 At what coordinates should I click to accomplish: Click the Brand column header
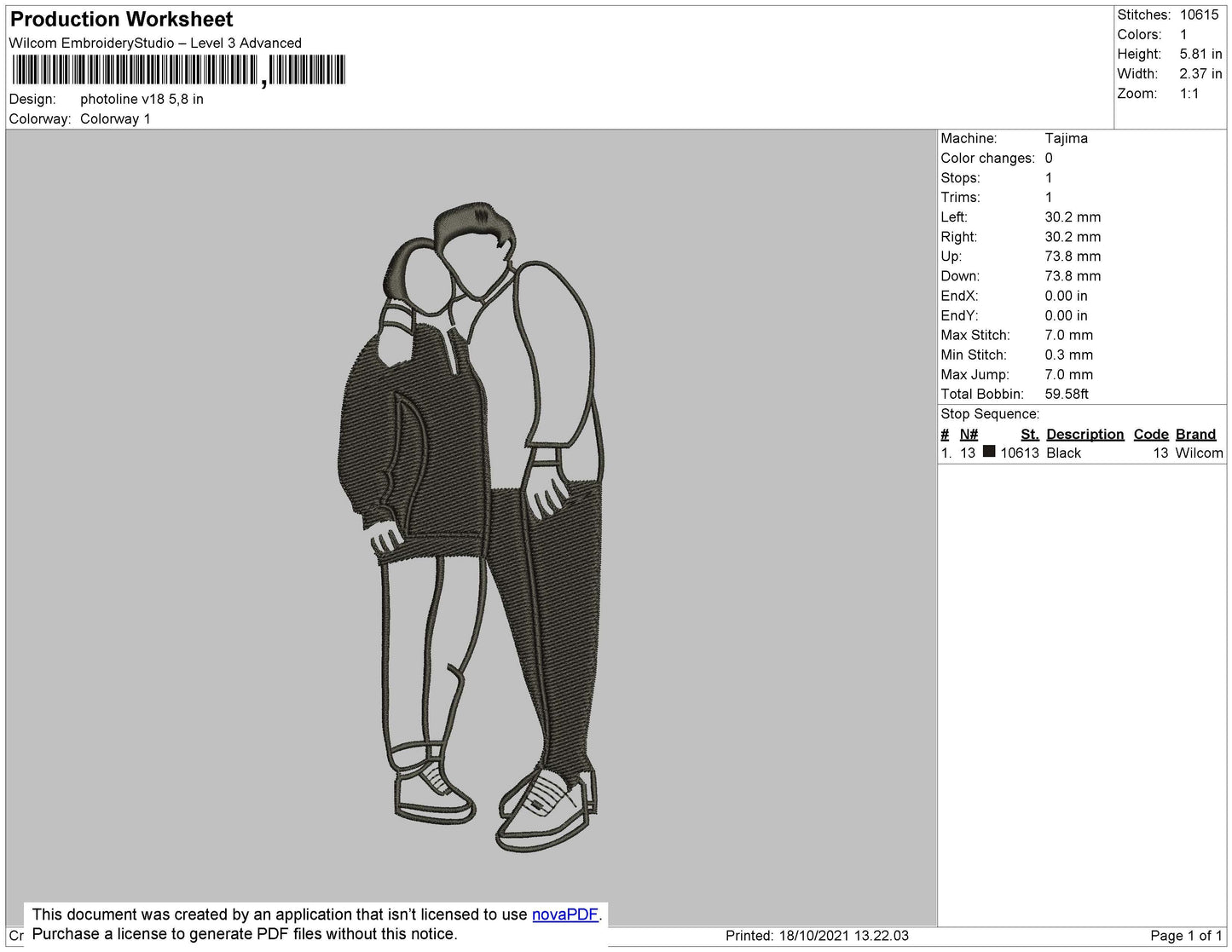[1195, 434]
